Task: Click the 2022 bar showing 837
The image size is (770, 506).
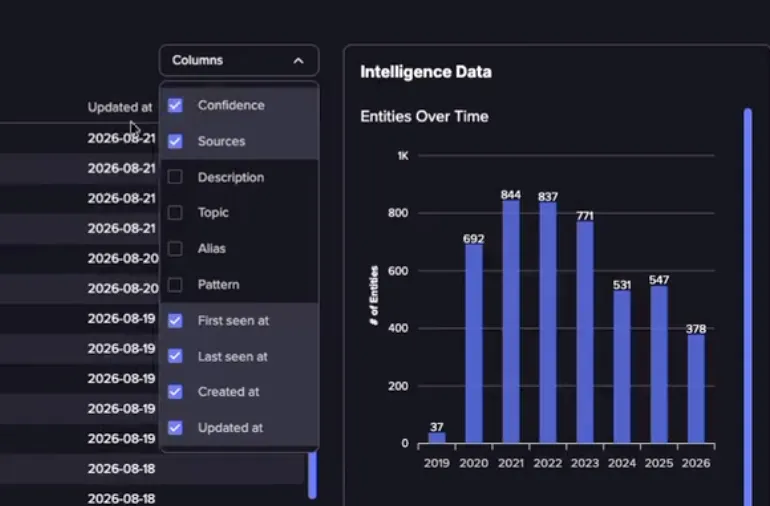Action: tap(548, 323)
